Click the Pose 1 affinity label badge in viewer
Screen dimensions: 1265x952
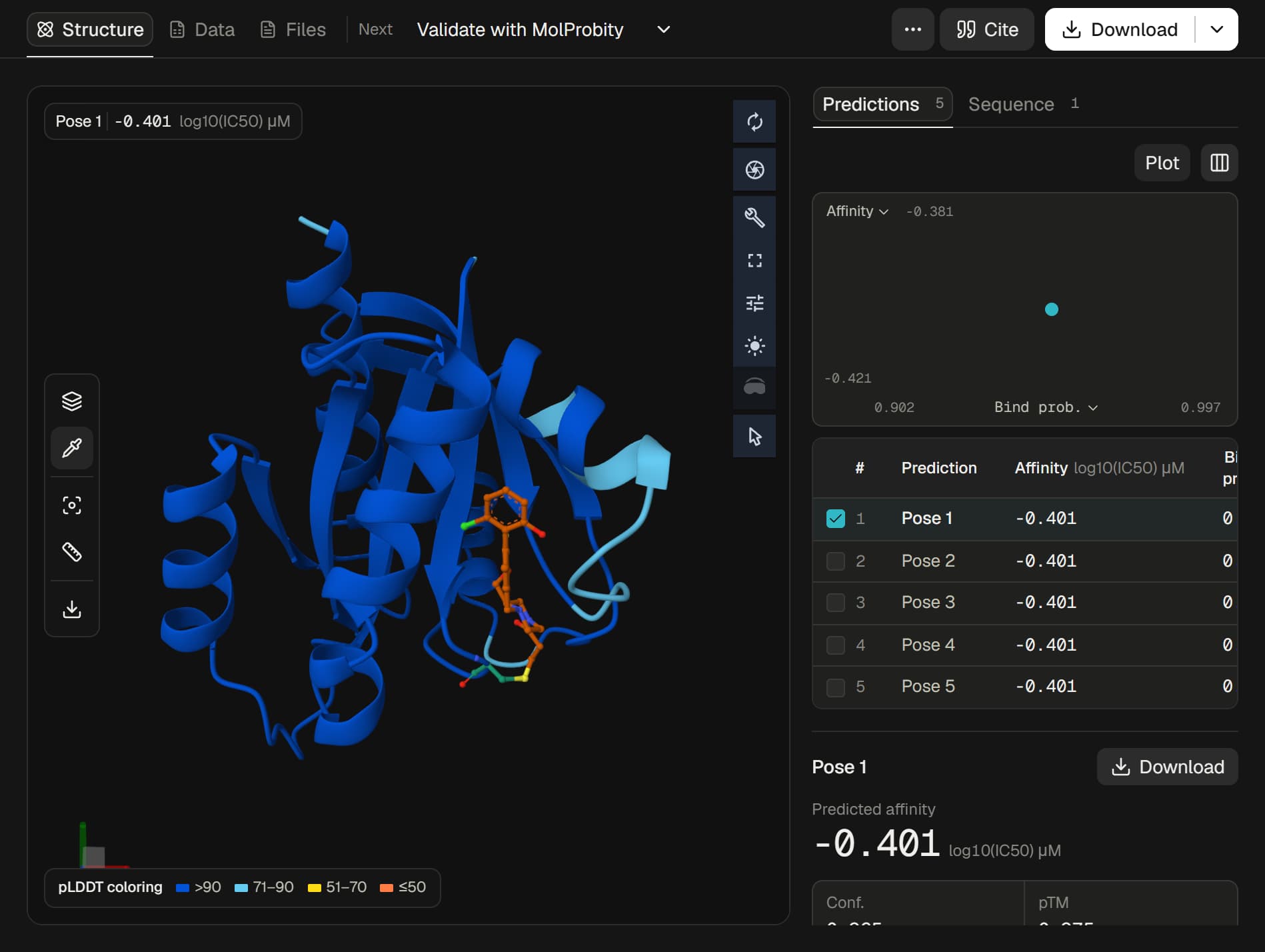click(x=173, y=121)
